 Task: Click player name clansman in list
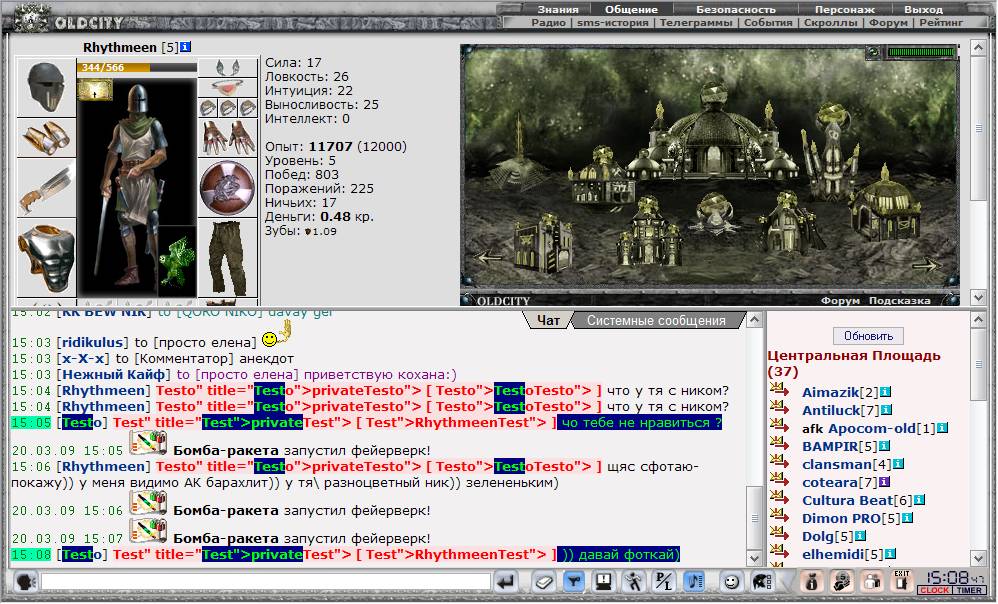tap(836, 464)
